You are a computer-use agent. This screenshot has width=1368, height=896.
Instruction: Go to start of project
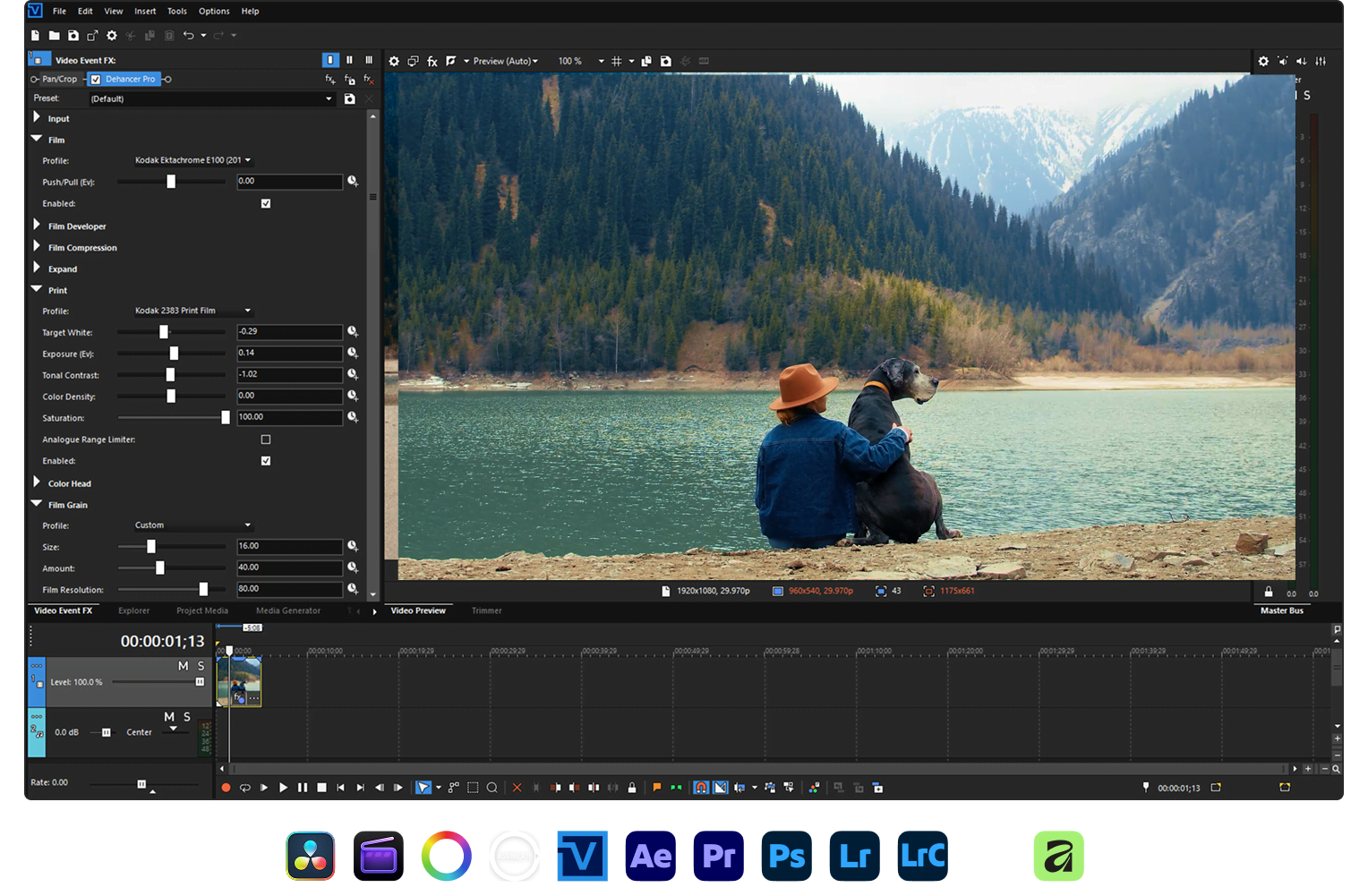click(x=341, y=788)
